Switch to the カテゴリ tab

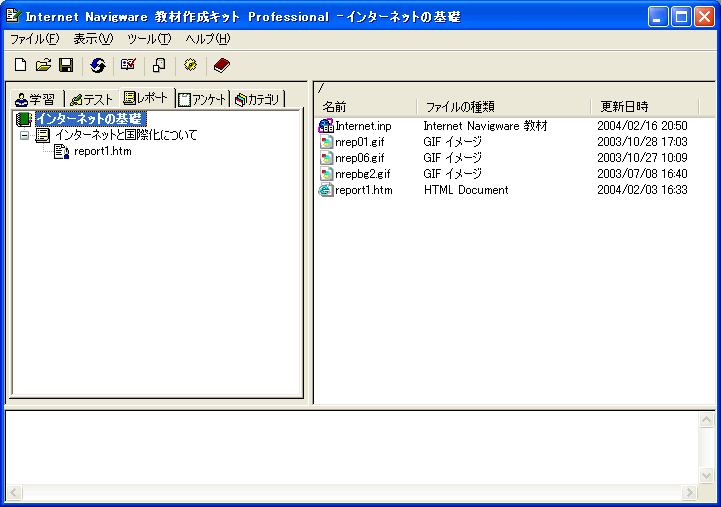tap(258, 99)
